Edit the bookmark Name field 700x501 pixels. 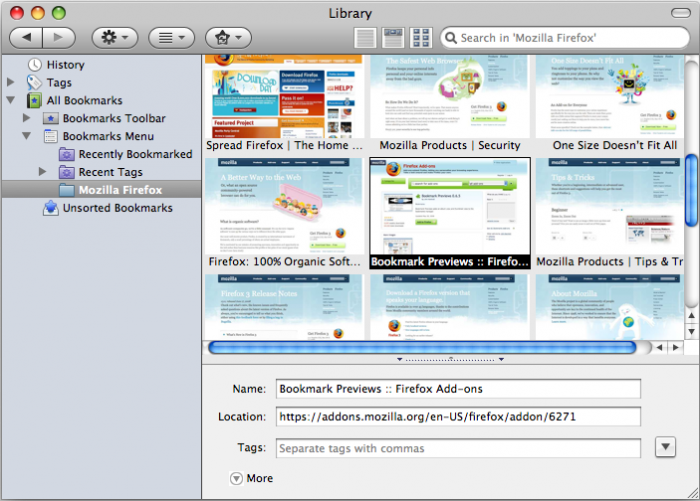click(x=458, y=389)
